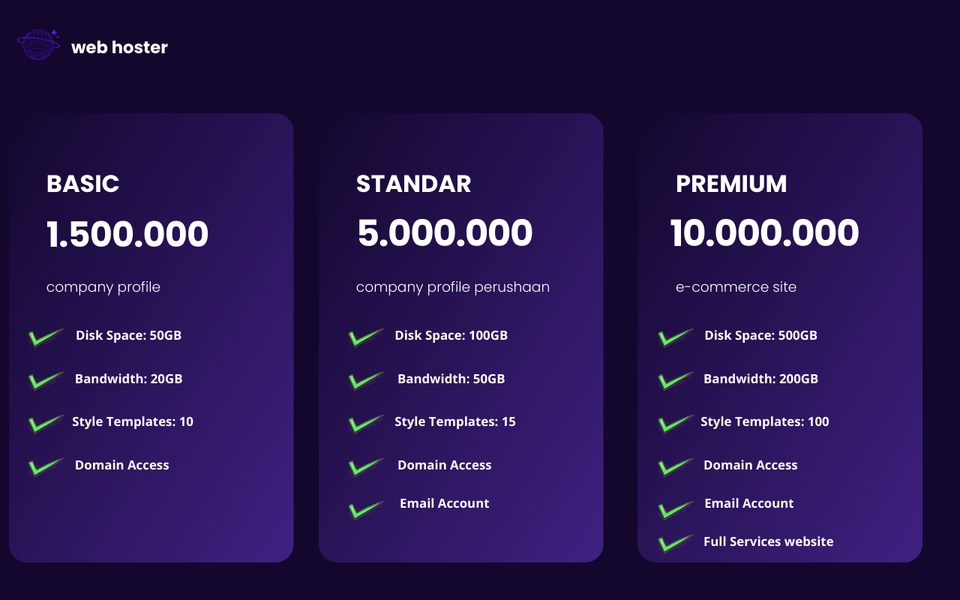Click checkmark beside Basic Disk Space: 50GB
The image size is (960, 600).
(x=46, y=337)
